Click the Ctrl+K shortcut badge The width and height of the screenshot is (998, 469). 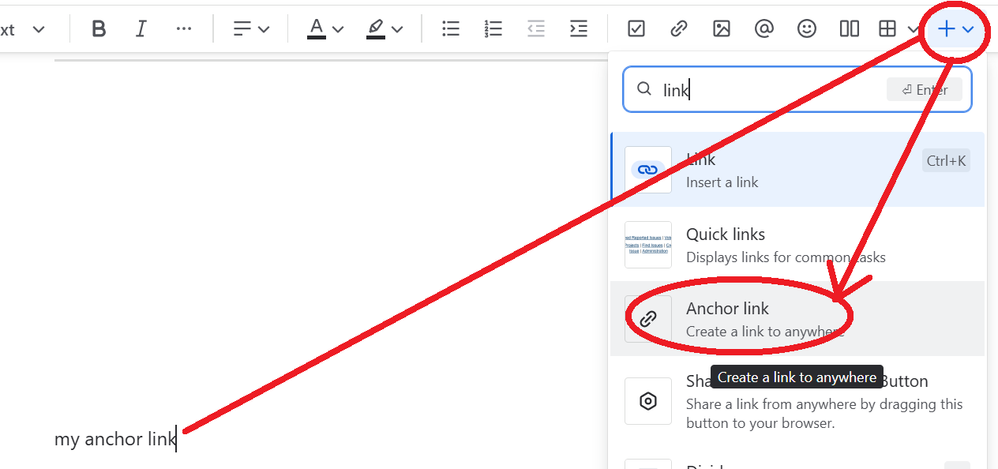coord(946,161)
